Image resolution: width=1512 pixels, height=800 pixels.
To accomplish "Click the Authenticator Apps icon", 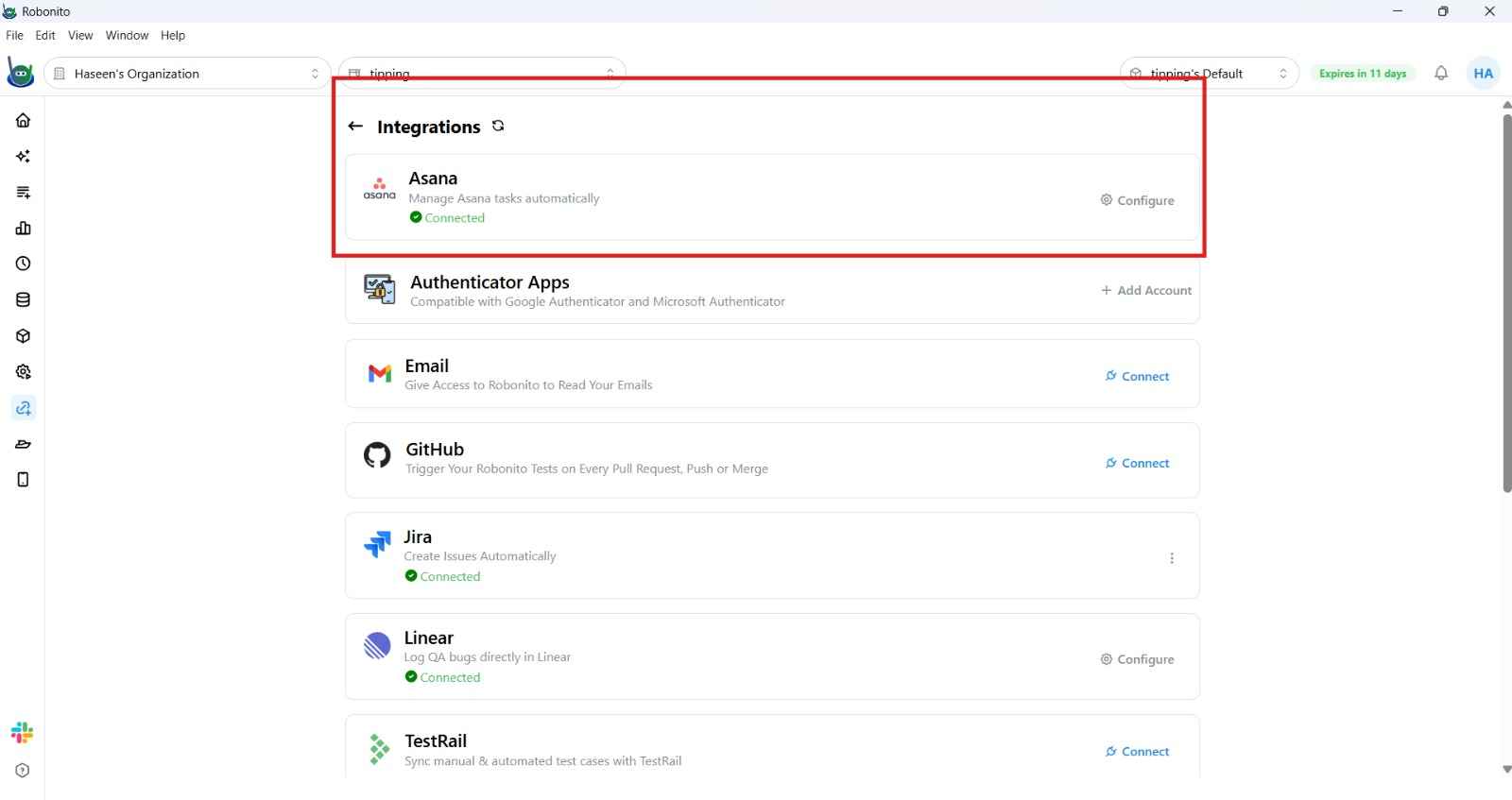I will click(x=380, y=289).
